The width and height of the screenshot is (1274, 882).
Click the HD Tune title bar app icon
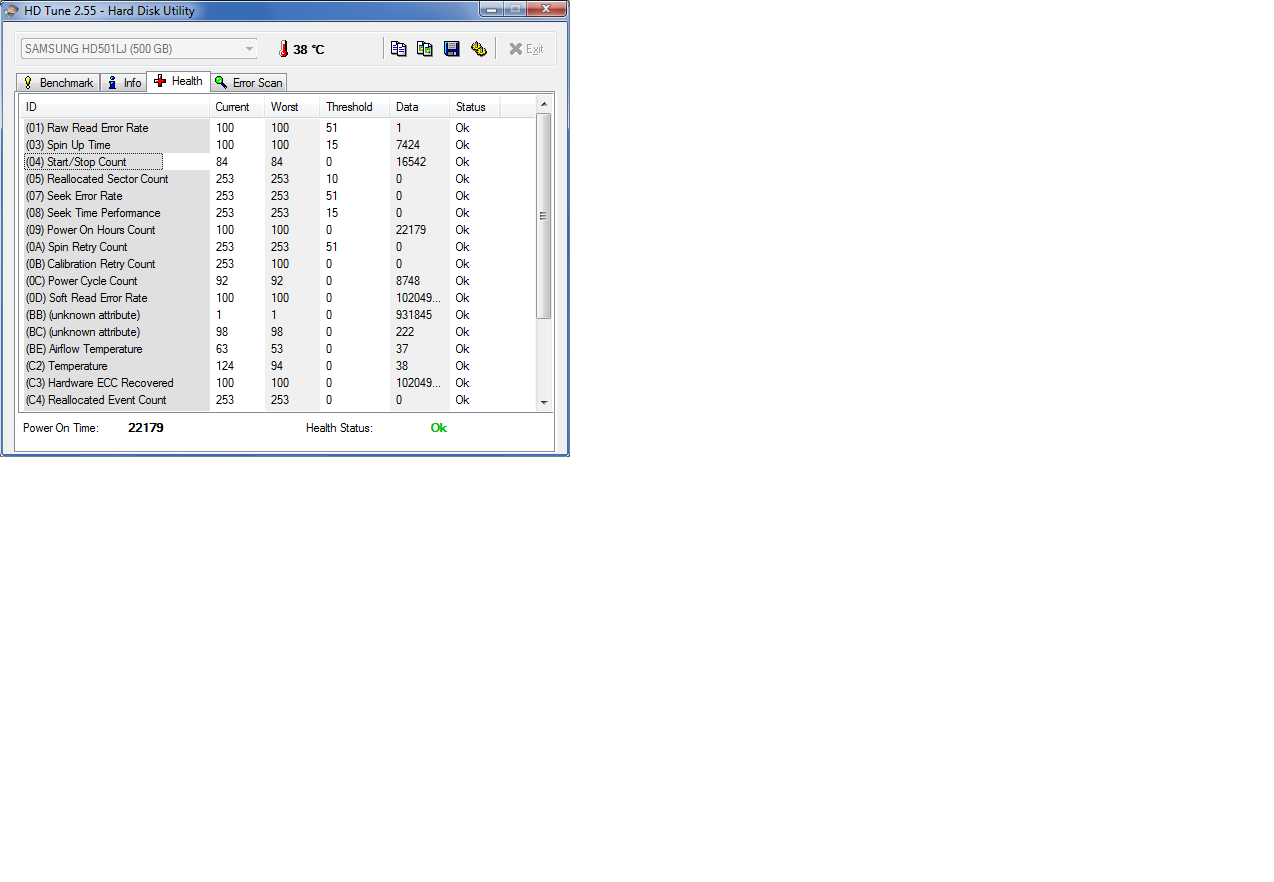[12, 10]
